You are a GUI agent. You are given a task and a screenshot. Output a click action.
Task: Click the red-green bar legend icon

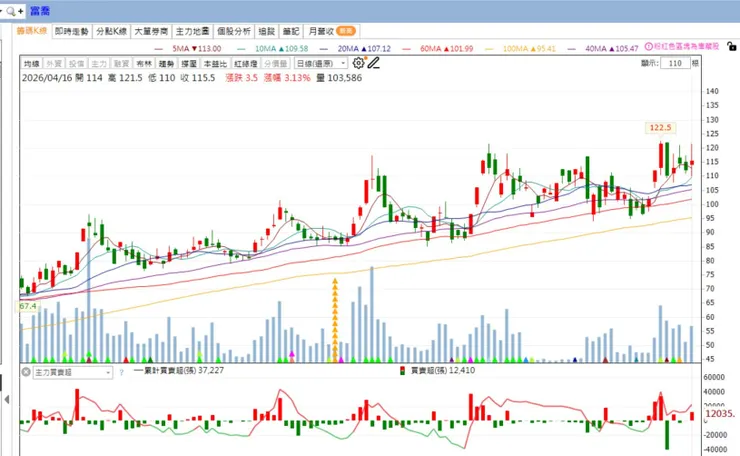point(403,371)
